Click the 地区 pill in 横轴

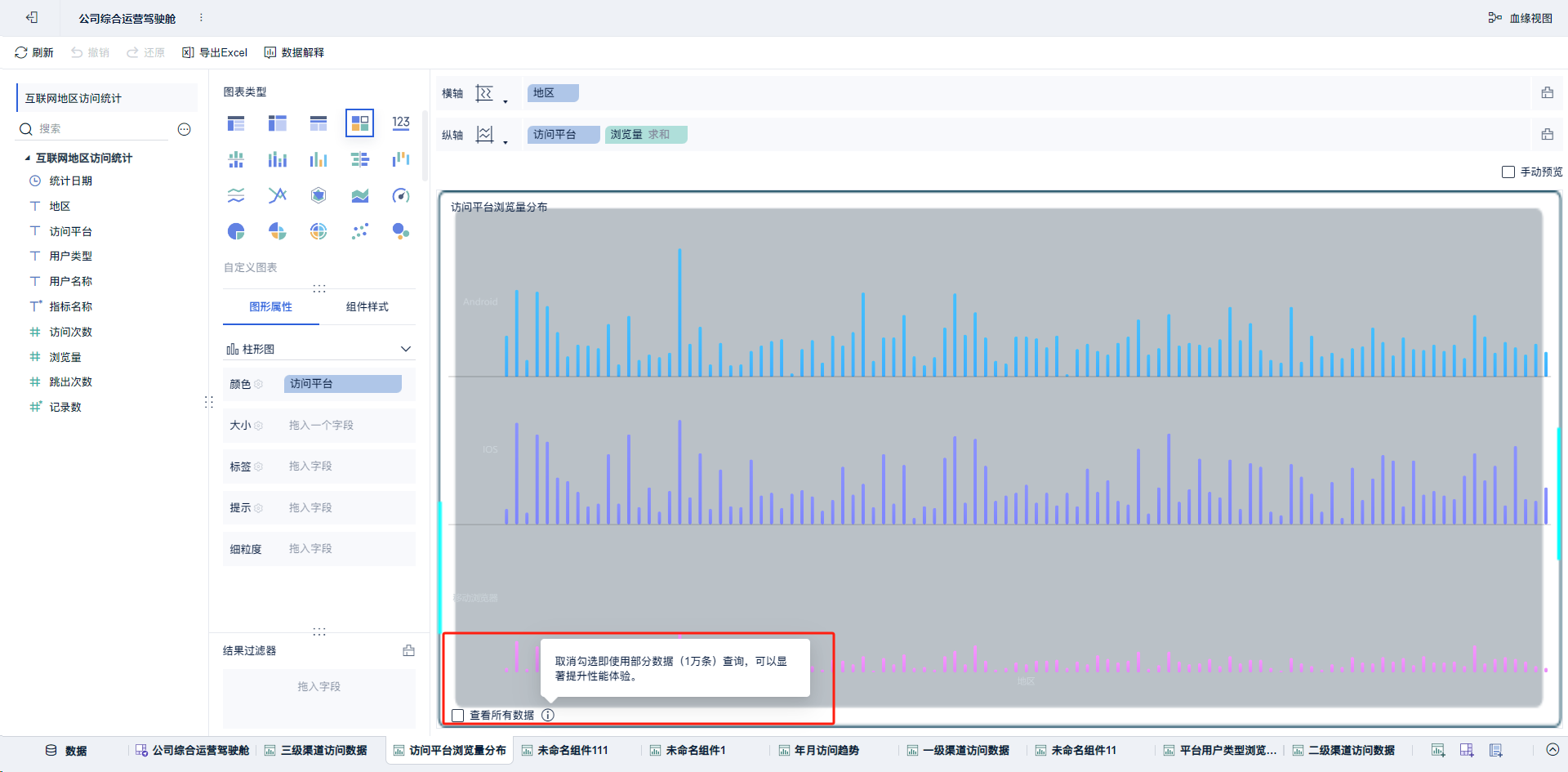(553, 92)
